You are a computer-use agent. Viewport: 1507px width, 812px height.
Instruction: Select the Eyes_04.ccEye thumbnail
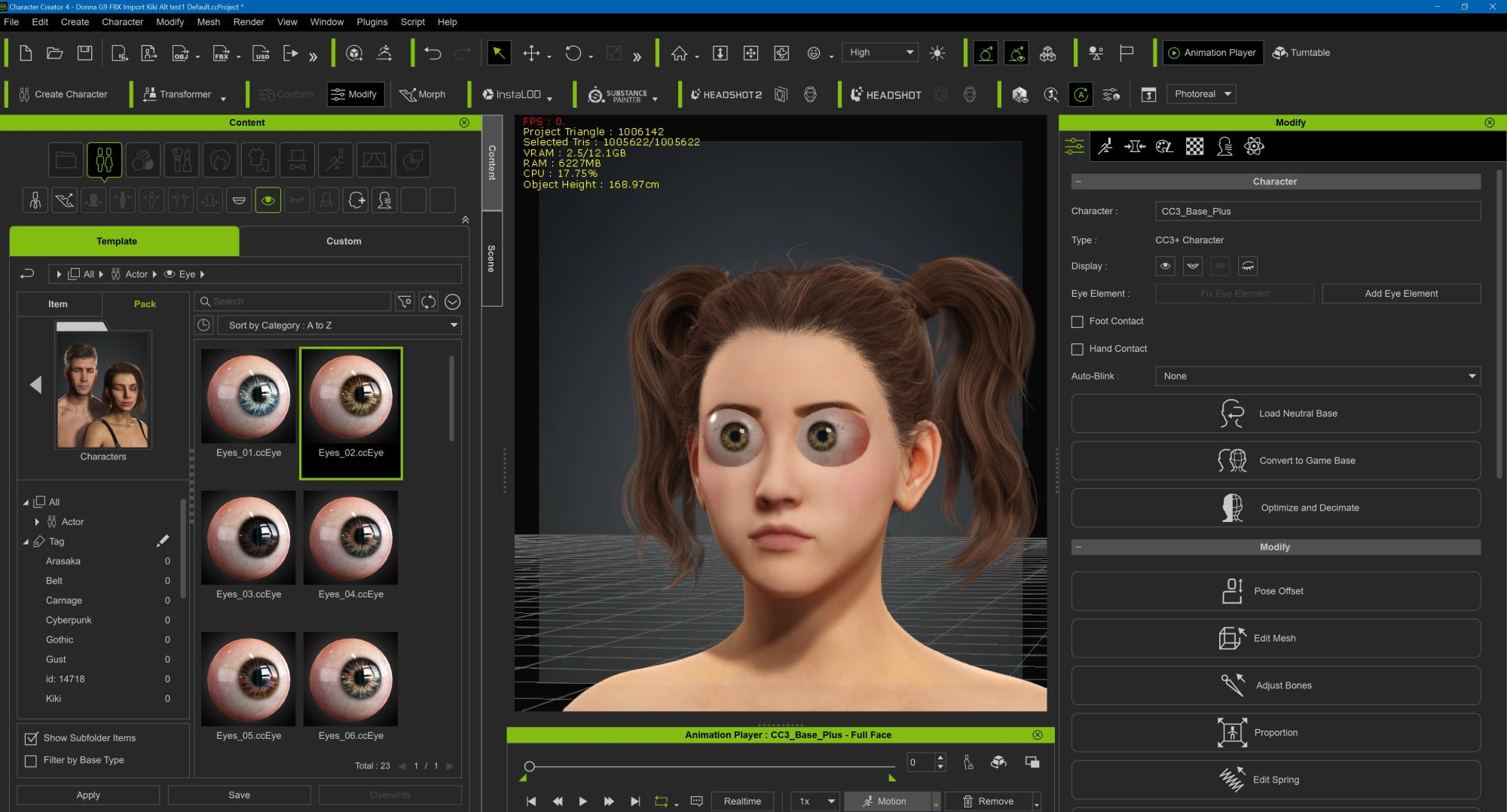(x=350, y=538)
